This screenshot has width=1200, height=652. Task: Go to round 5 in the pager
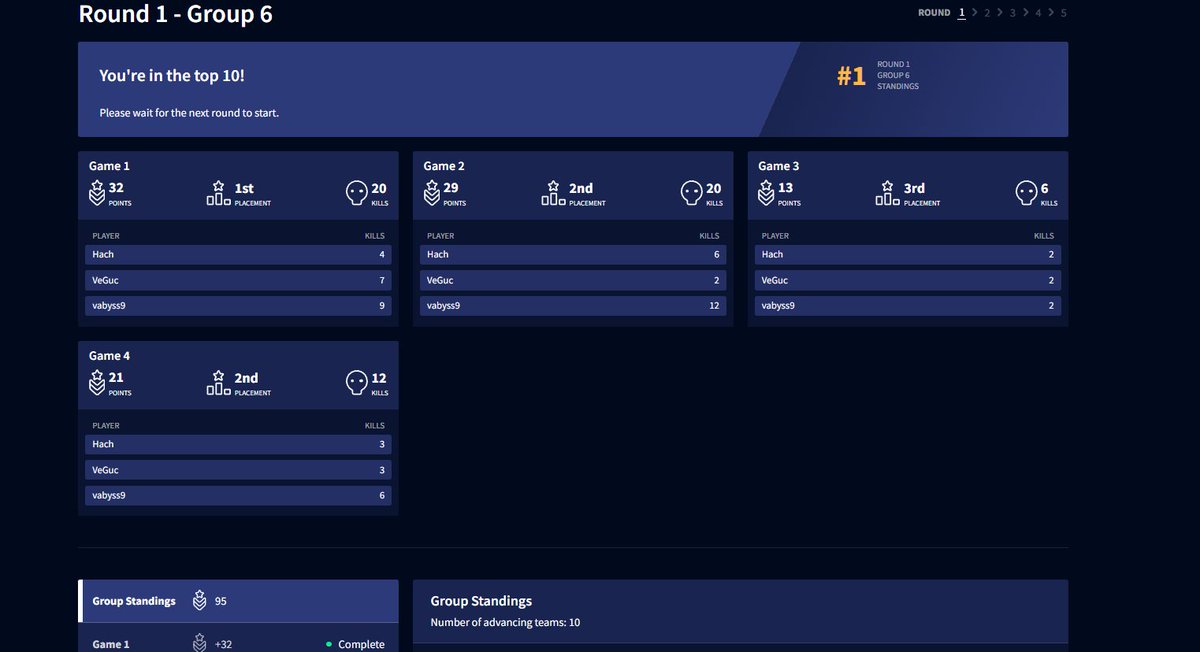1063,13
